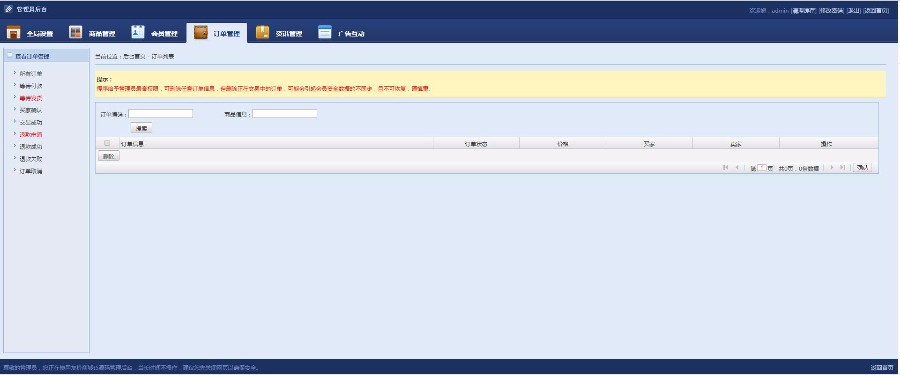Click the last bracketed link in top bar
This screenshot has height=375, width=900.
tap(876, 10)
